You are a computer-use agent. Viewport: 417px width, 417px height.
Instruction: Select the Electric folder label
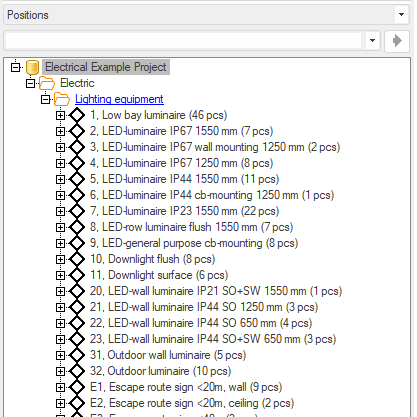pyautogui.click(x=77, y=83)
